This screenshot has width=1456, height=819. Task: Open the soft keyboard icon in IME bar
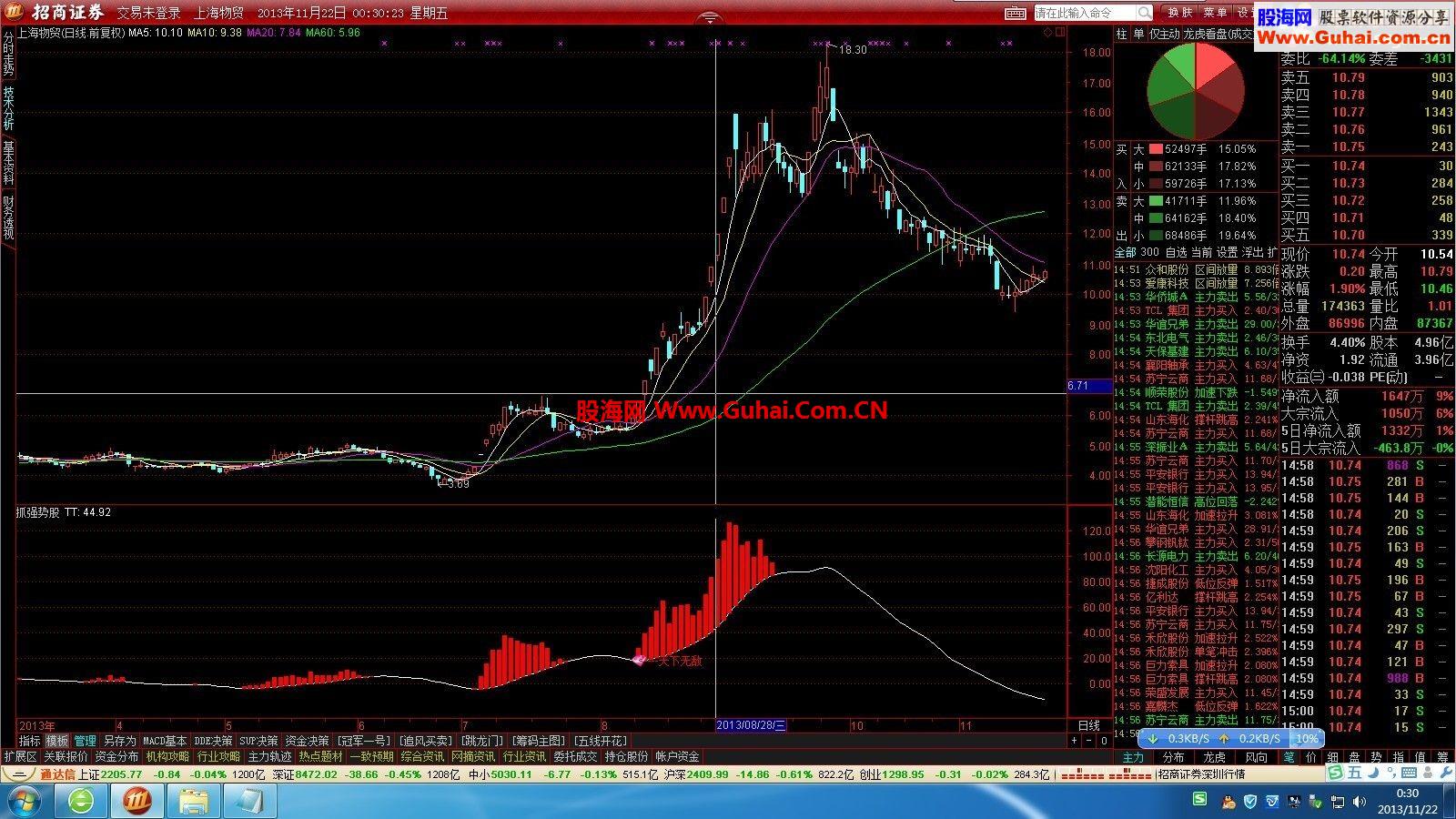(x=1410, y=773)
